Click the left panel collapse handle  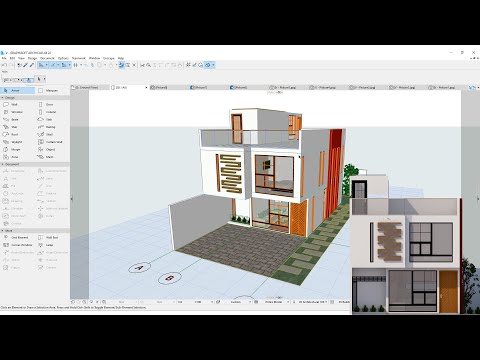point(71,199)
